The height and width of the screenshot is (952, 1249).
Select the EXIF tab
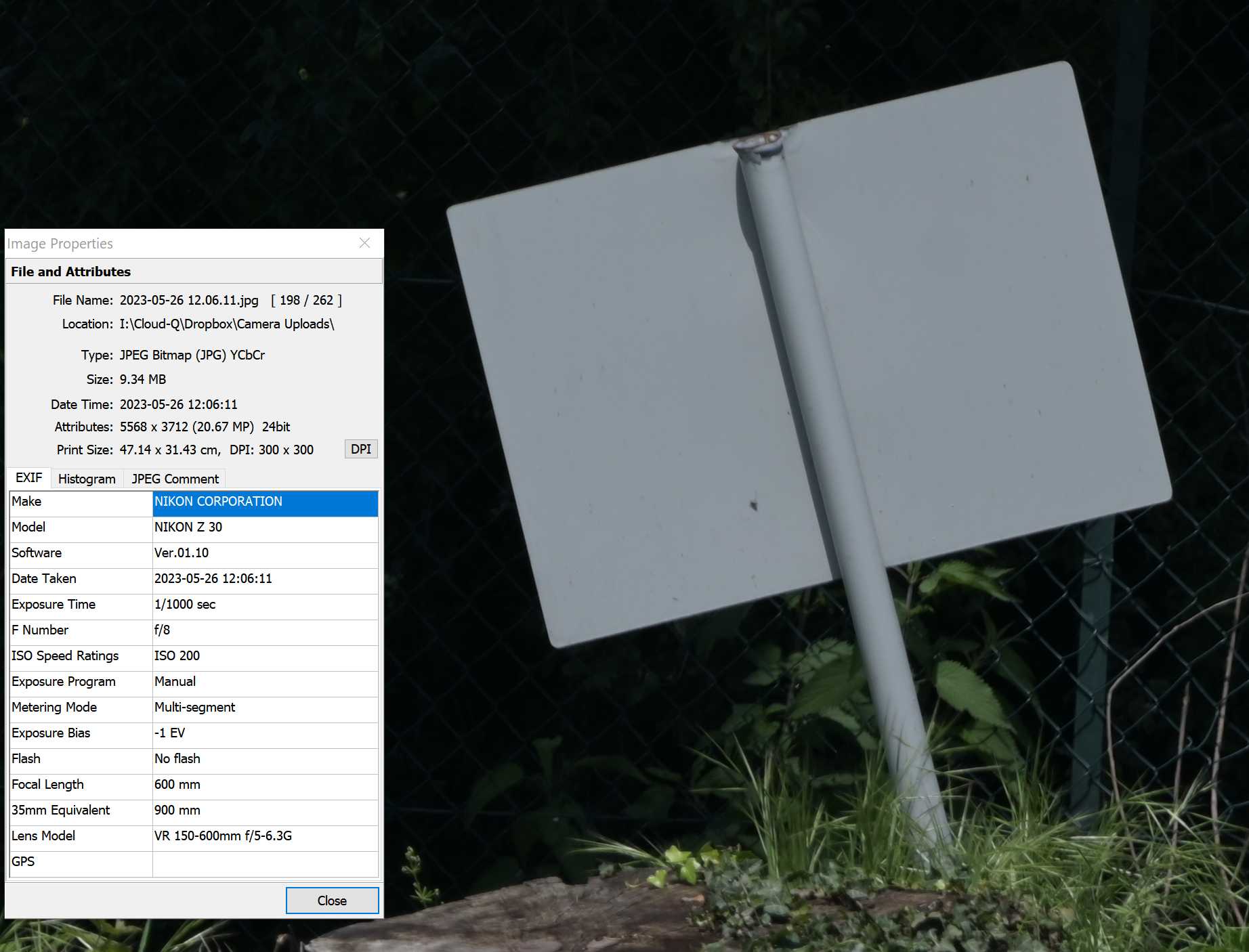[x=29, y=478]
